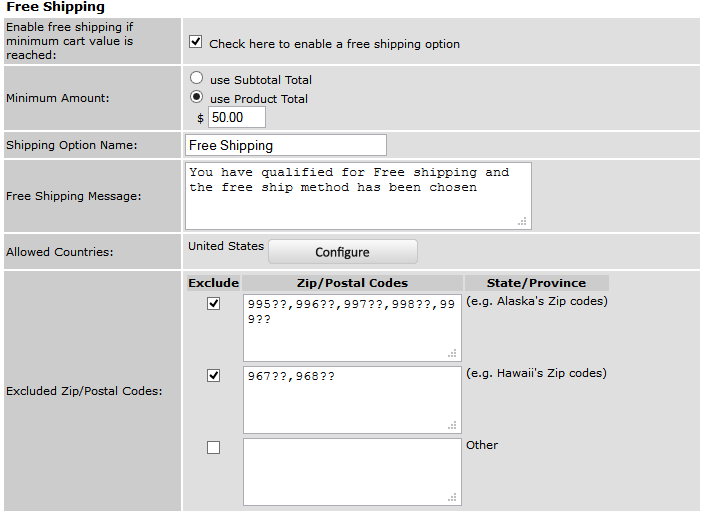Click inside the Free Shipping Message textarea
701x513 pixels.
click(x=359, y=196)
